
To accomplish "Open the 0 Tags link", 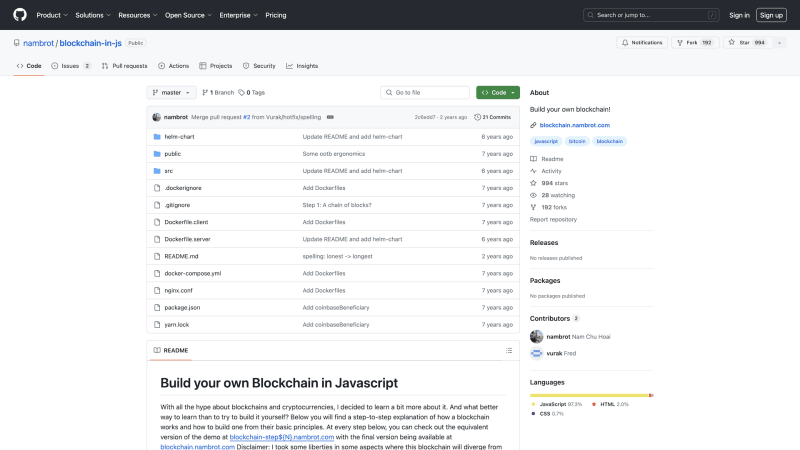I will tap(252, 92).
